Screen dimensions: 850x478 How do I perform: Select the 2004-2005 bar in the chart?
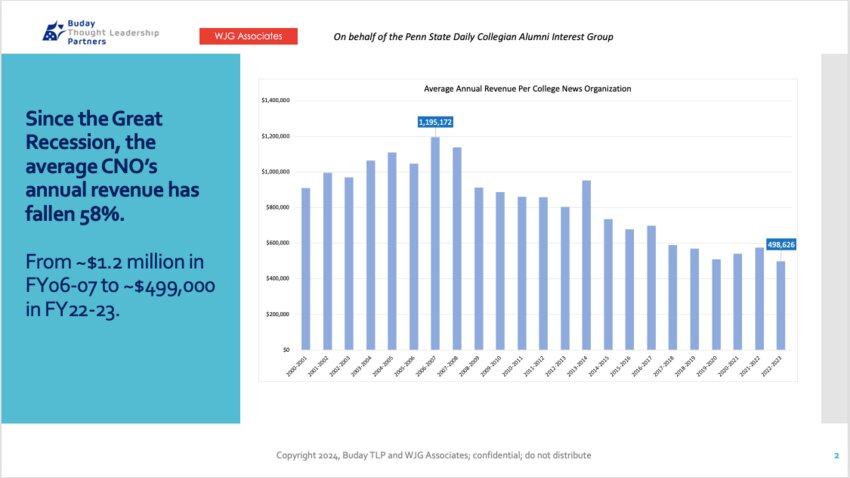(392, 251)
